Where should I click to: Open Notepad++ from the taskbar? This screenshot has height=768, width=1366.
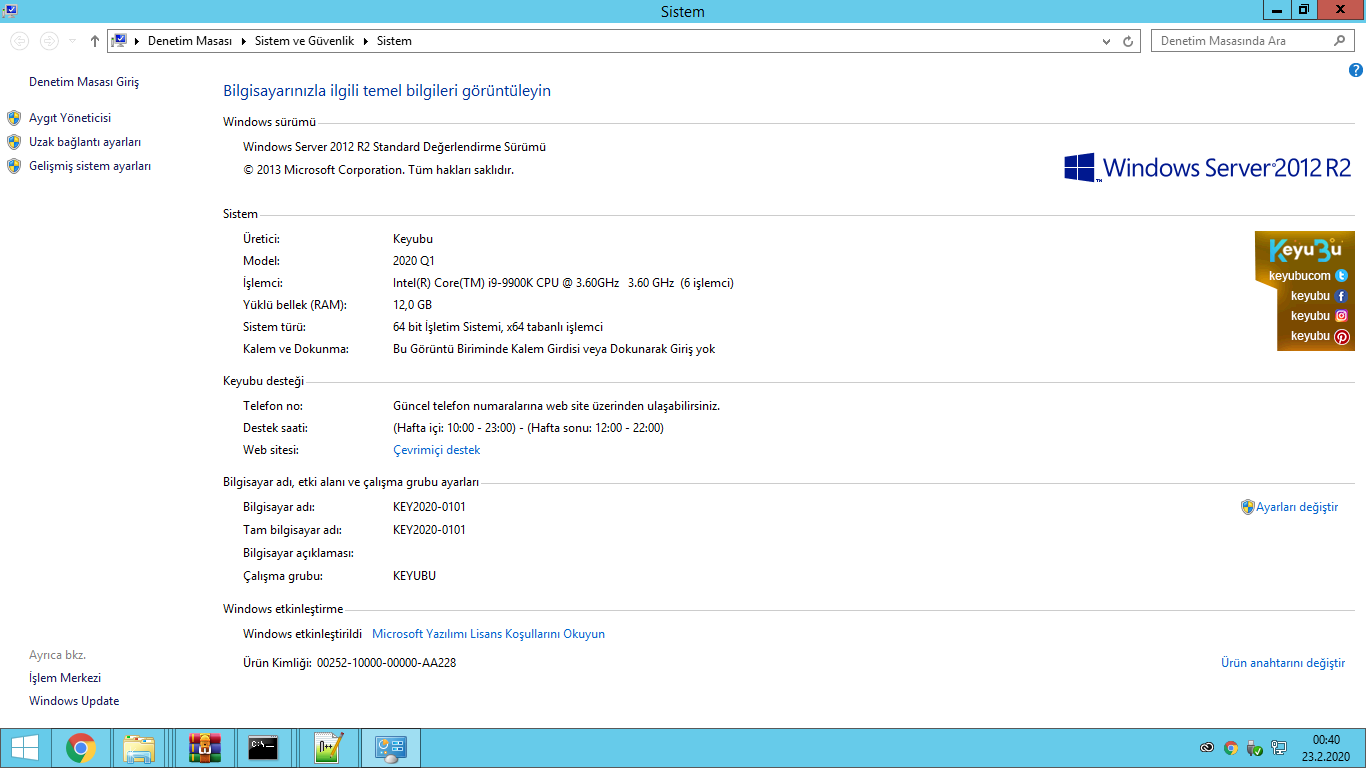pos(328,748)
